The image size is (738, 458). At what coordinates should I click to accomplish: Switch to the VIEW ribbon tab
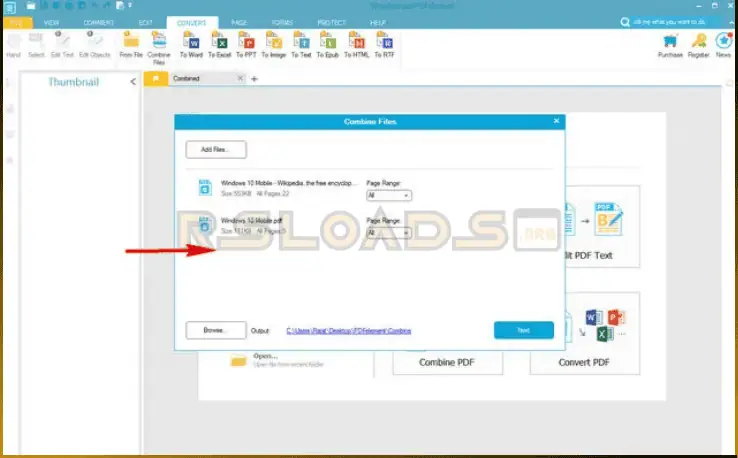coord(51,23)
